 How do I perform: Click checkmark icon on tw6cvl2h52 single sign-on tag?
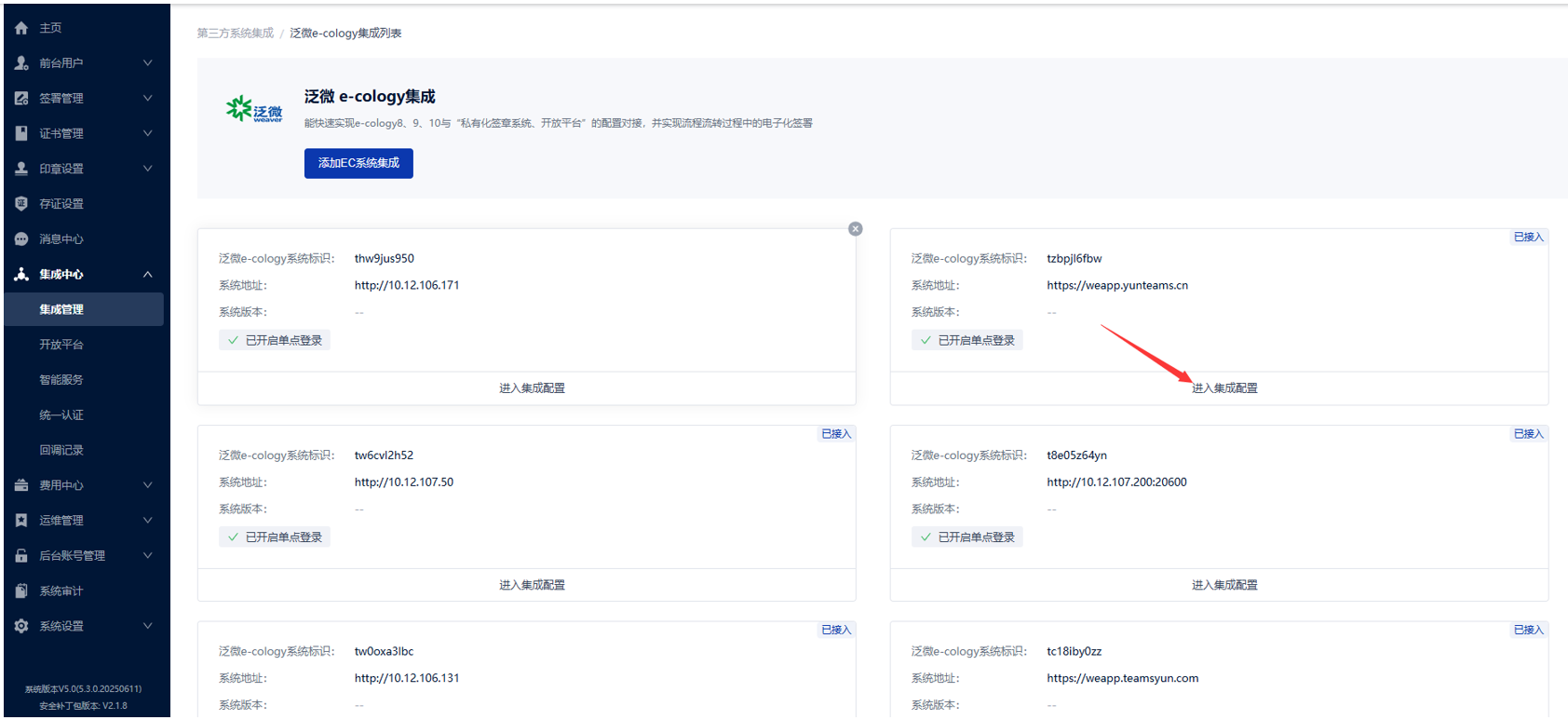click(x=233, y=537)
